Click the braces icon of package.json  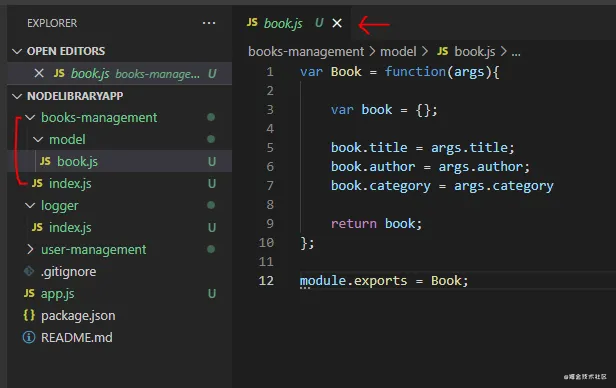[x=29, y=315]
